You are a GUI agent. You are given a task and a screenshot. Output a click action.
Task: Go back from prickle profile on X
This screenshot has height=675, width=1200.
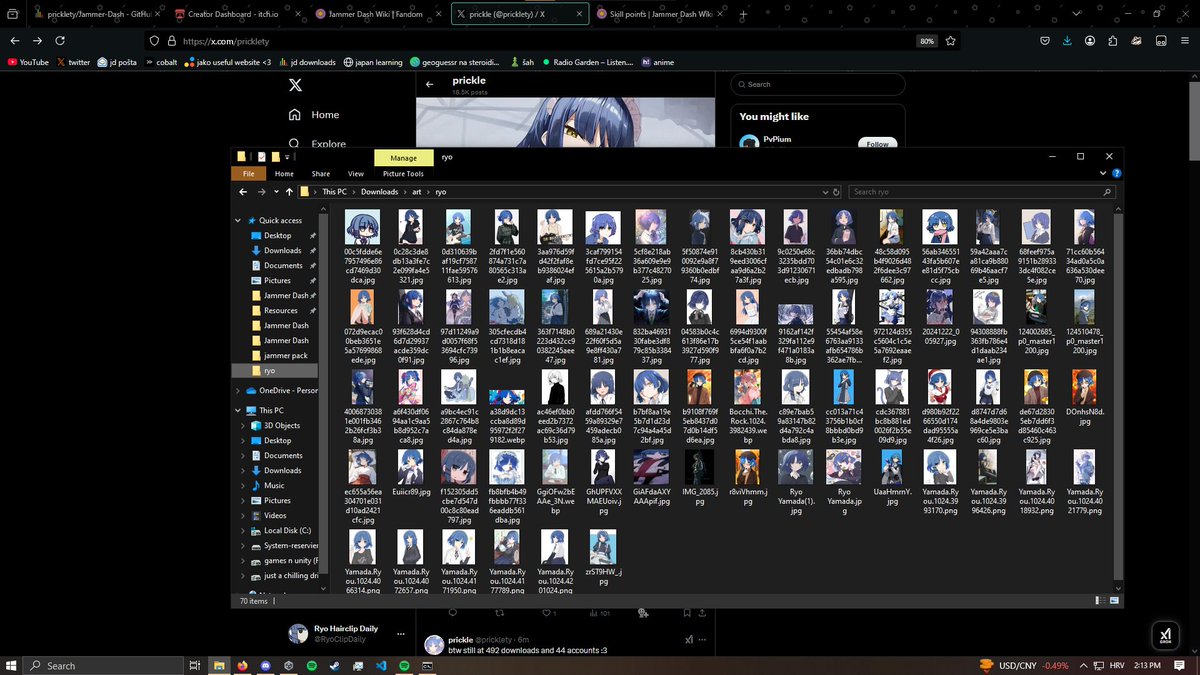430,84
